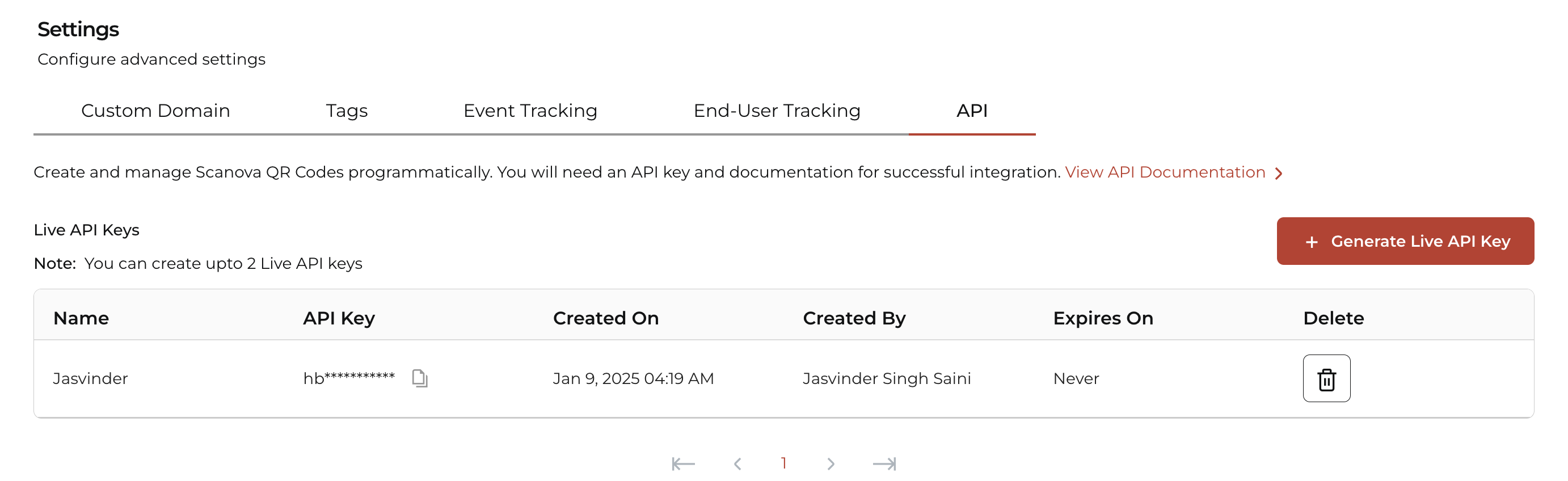
Task: Open View API Documentation link
Action: (x=1165, y=172)
